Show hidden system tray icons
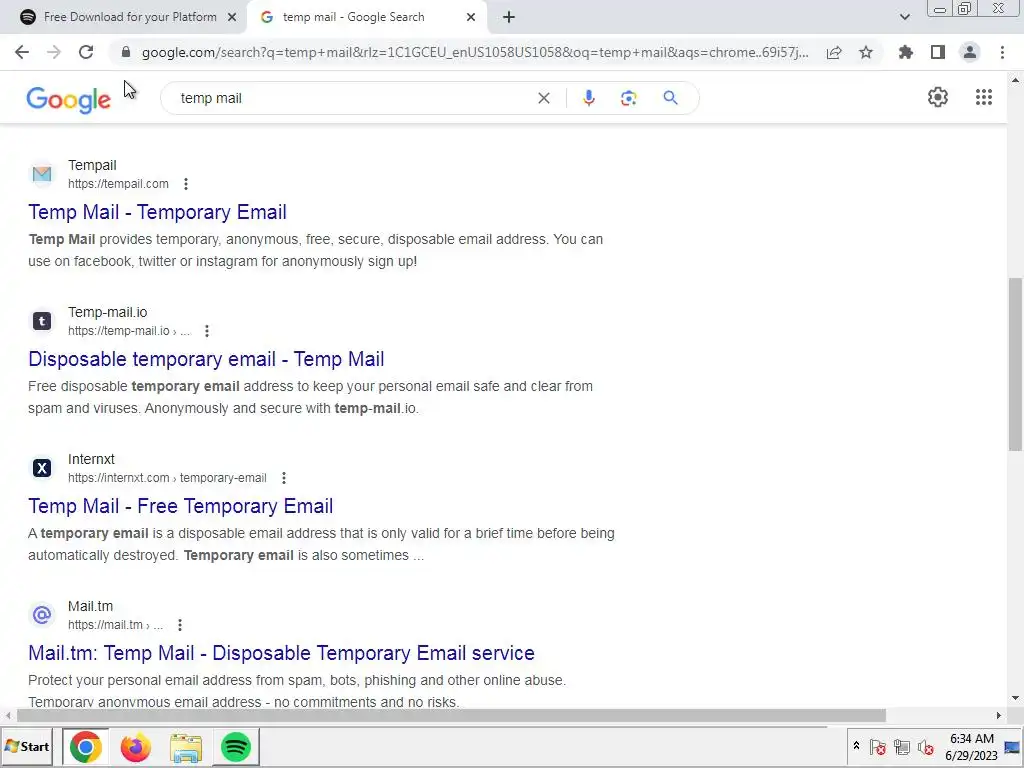The image size is (1024, 768). pyautogui.click(x=856, y=746)
